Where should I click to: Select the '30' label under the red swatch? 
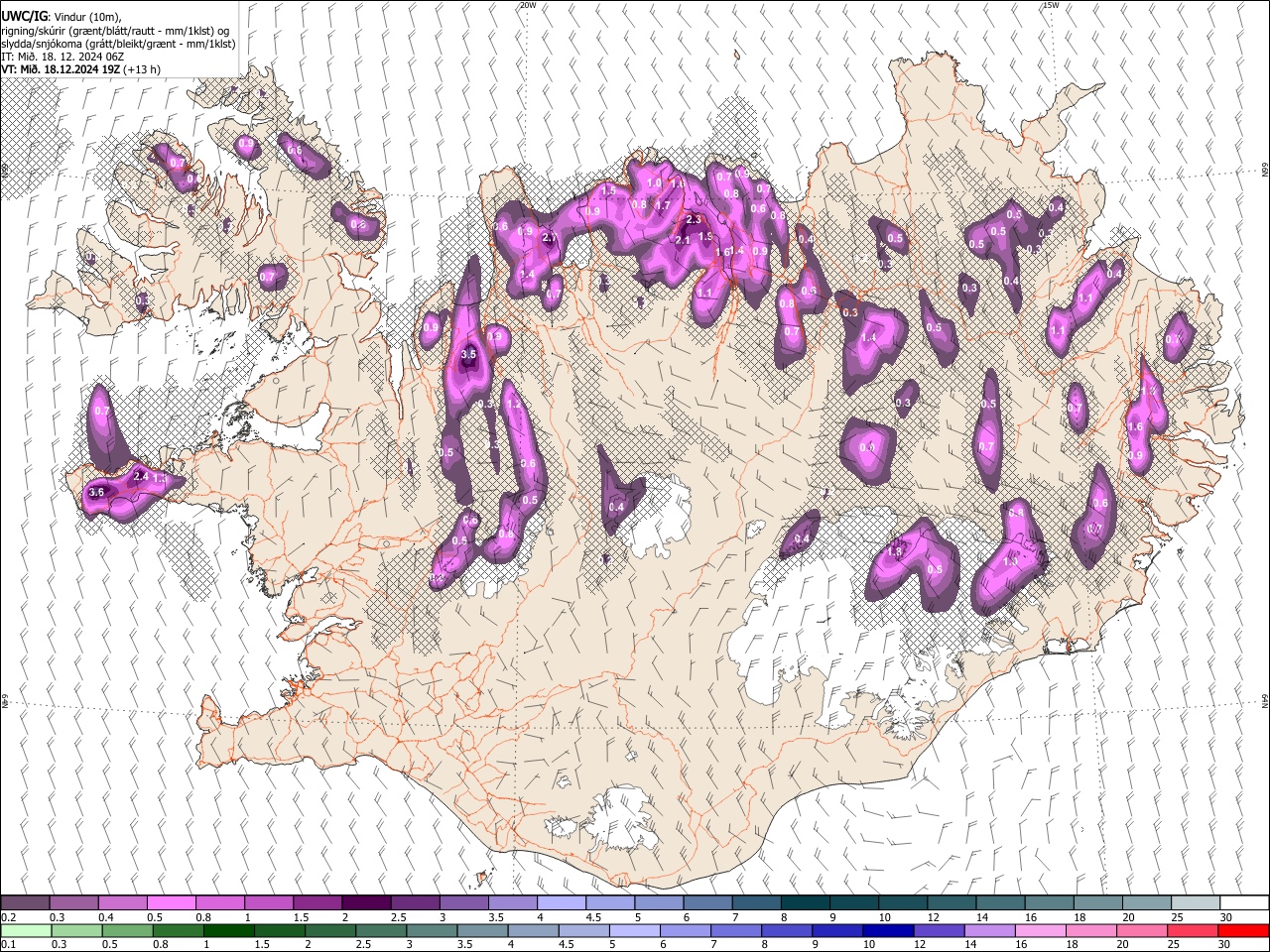point(1226,945)
